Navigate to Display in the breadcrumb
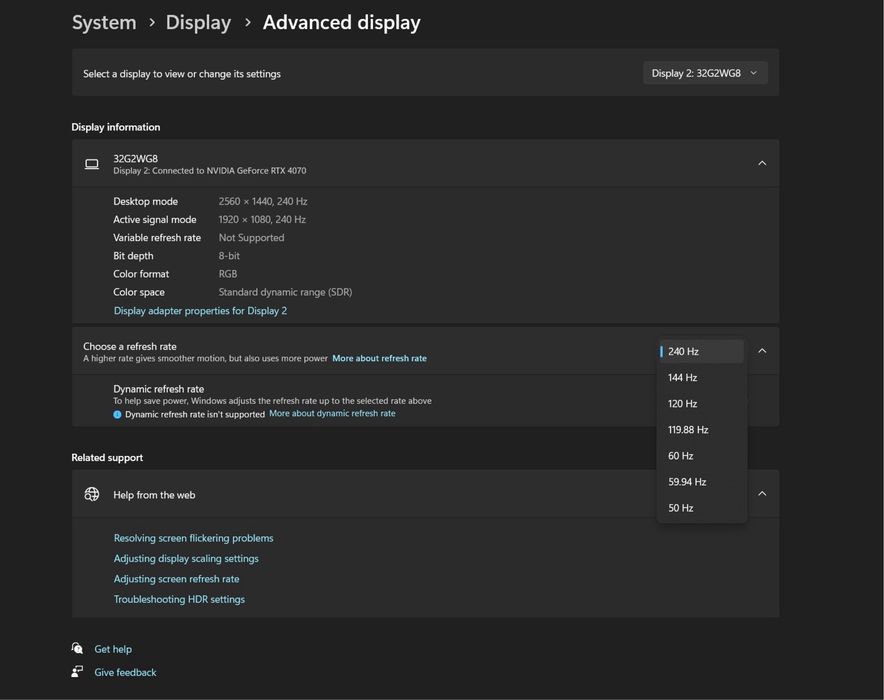The height and width of the screenshot is (700, 884). coord(198,22)
